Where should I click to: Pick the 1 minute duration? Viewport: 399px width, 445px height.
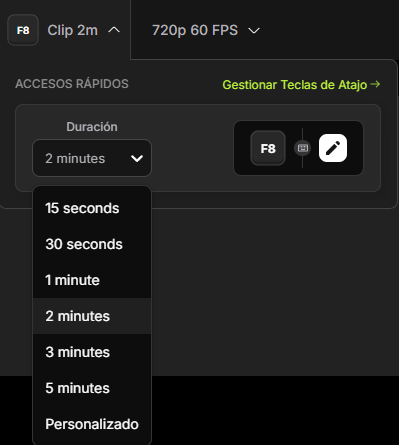[x=92, y=280]
